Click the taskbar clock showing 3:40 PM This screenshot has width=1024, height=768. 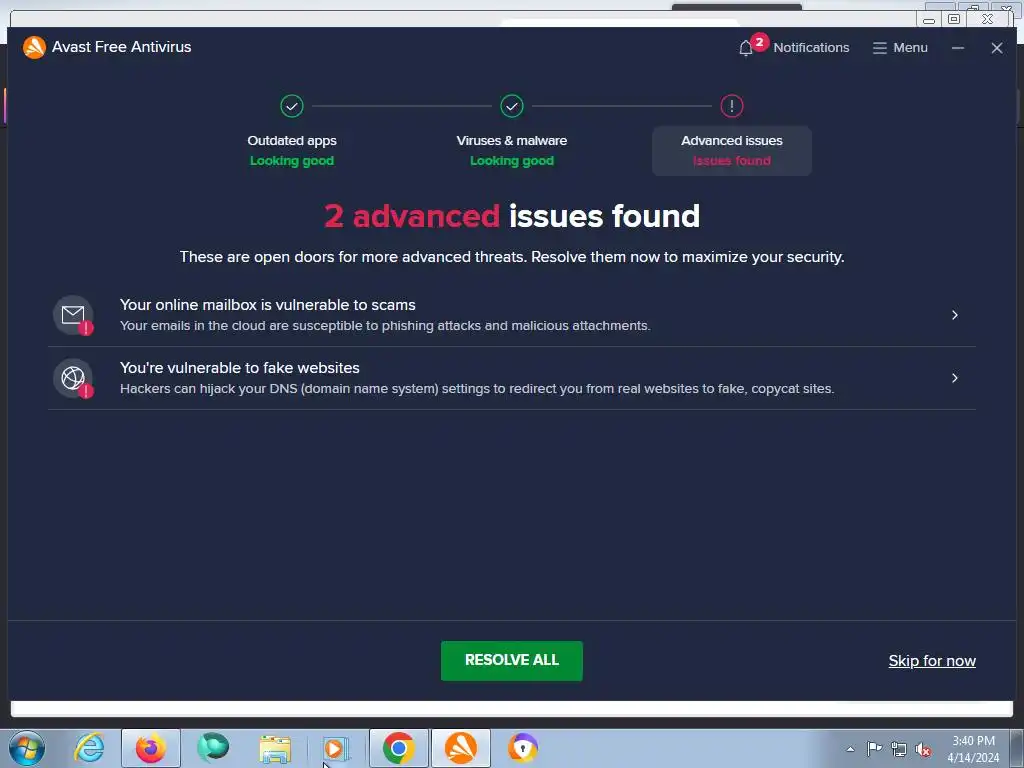pos(973,749)
